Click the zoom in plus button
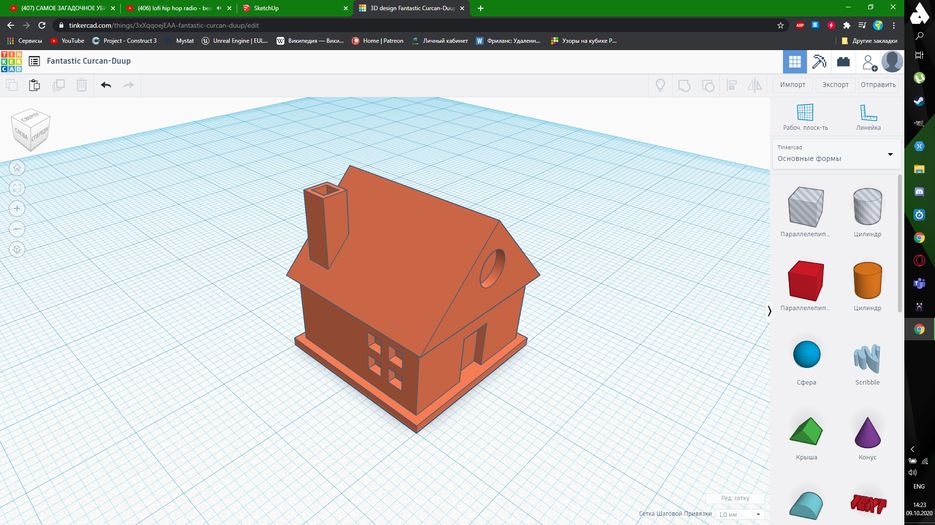The height and width of the screenshot is (525, 935). (17, 208)
